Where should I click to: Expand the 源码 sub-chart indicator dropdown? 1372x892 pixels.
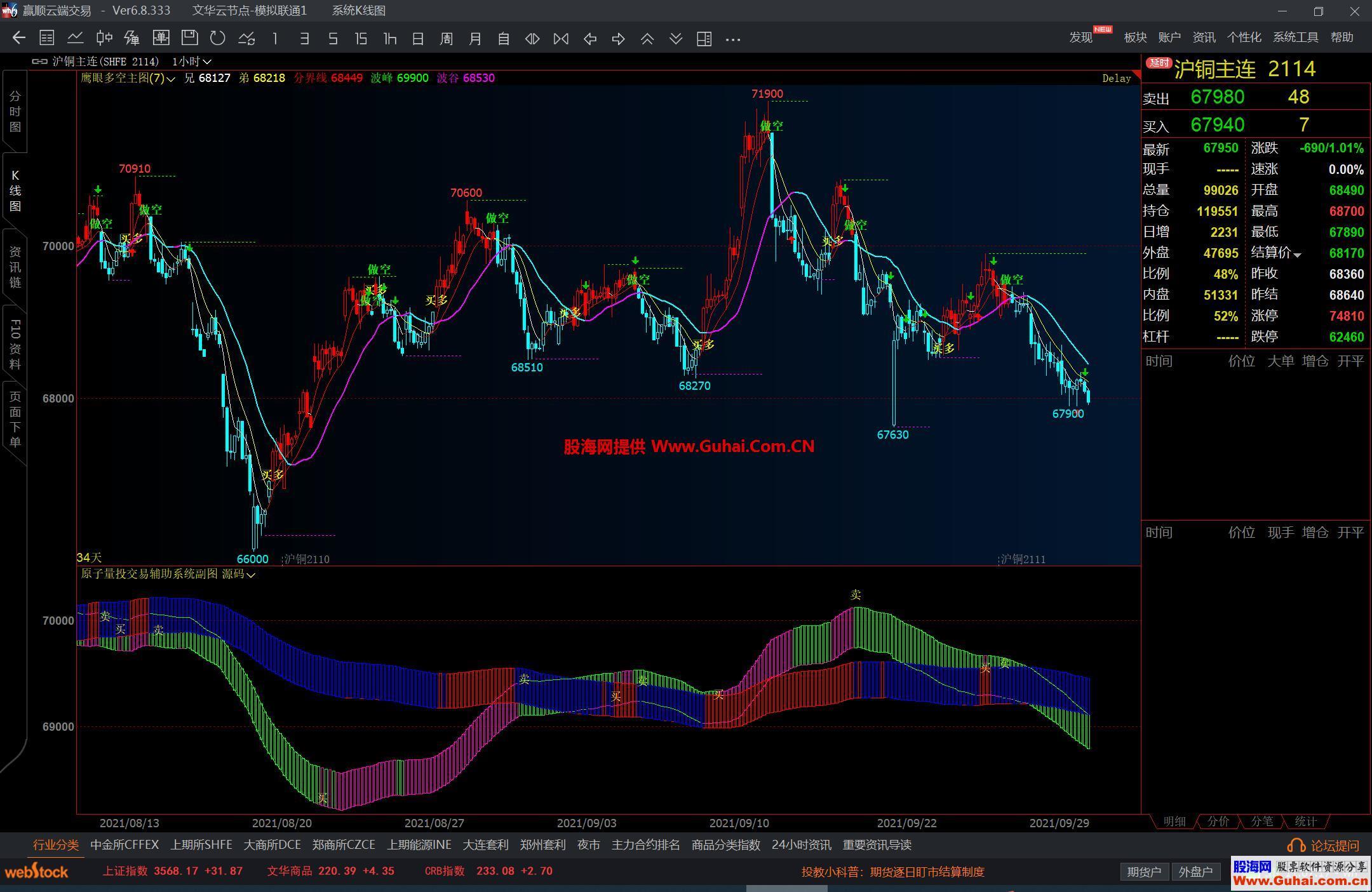click(x=250, y=575)
